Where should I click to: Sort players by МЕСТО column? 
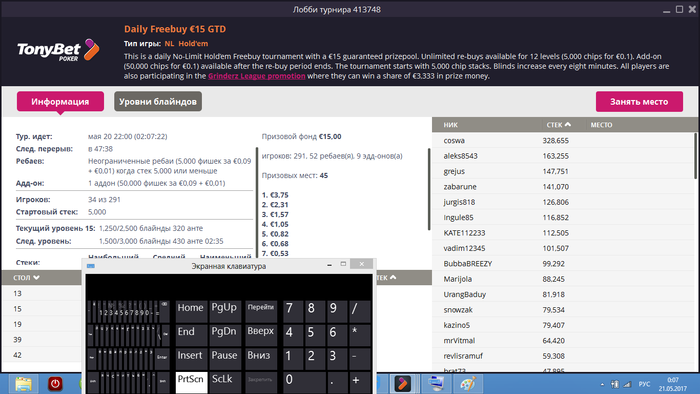point(601,125)
